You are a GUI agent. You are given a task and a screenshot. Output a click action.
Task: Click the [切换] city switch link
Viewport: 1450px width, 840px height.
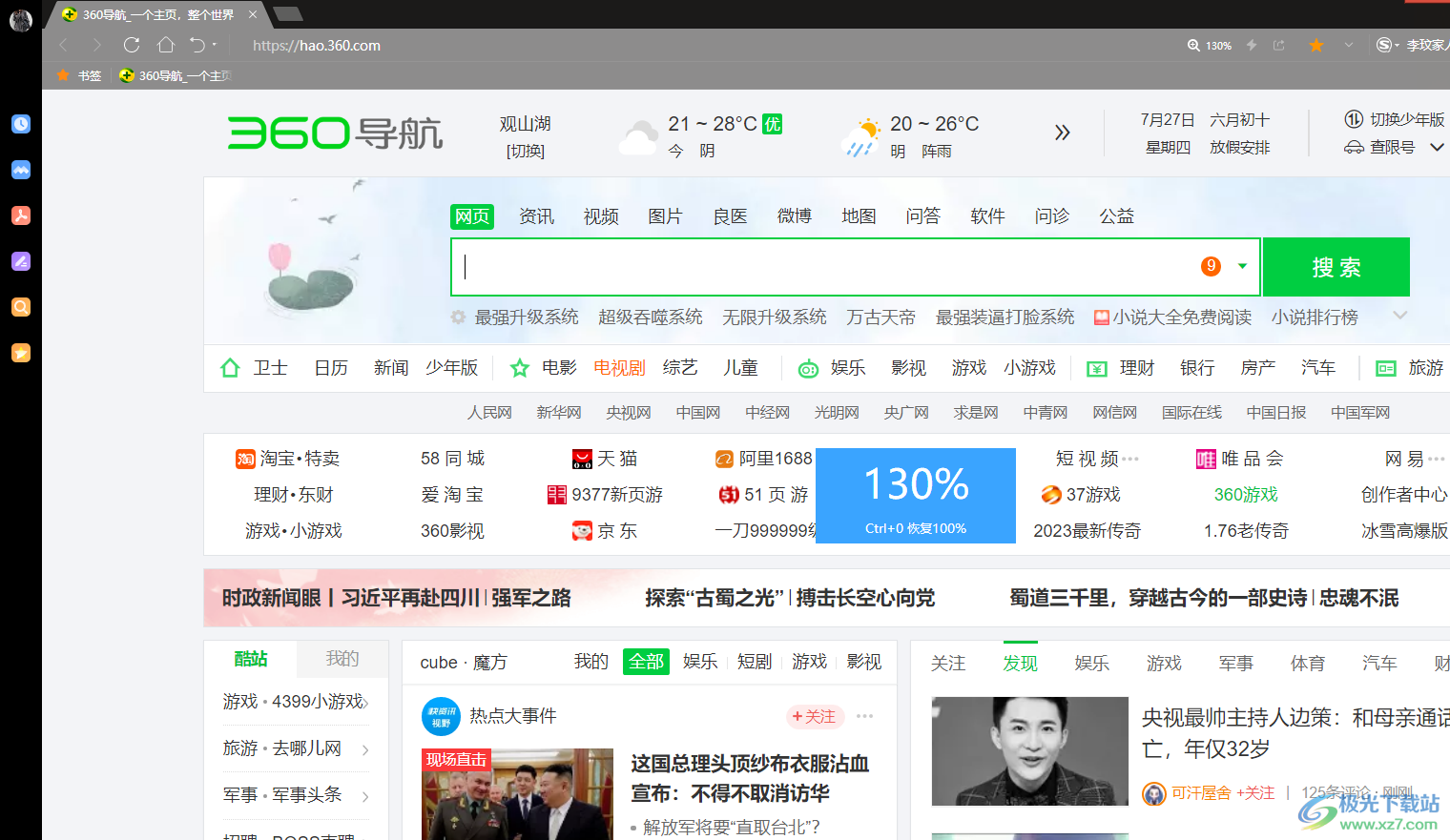tap(526, 151)
